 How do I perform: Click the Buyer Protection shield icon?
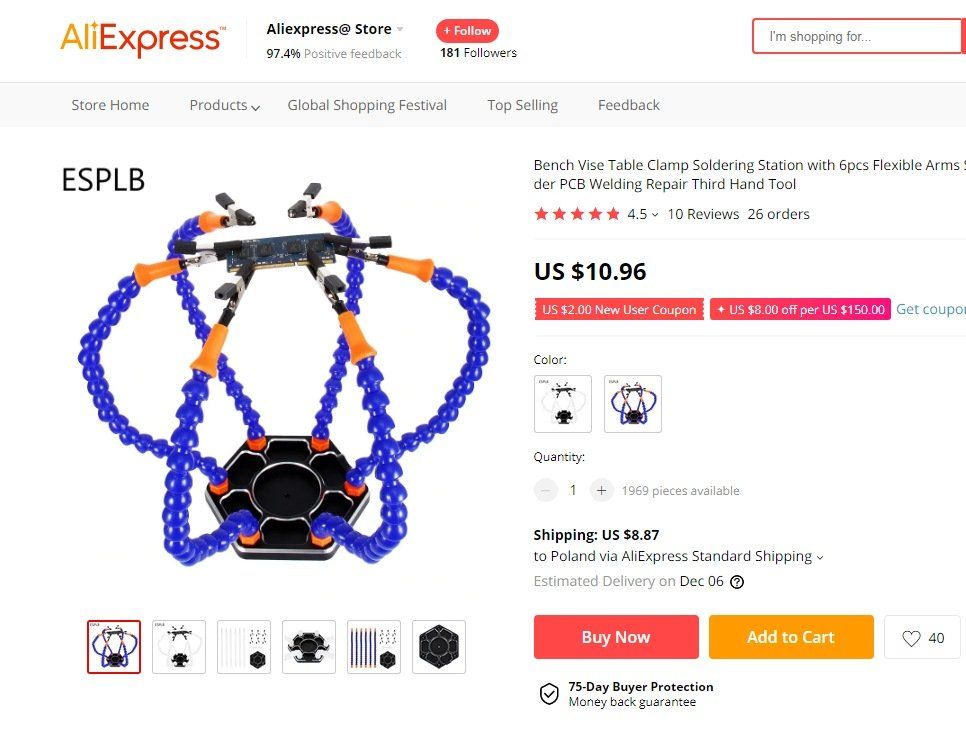549,694
